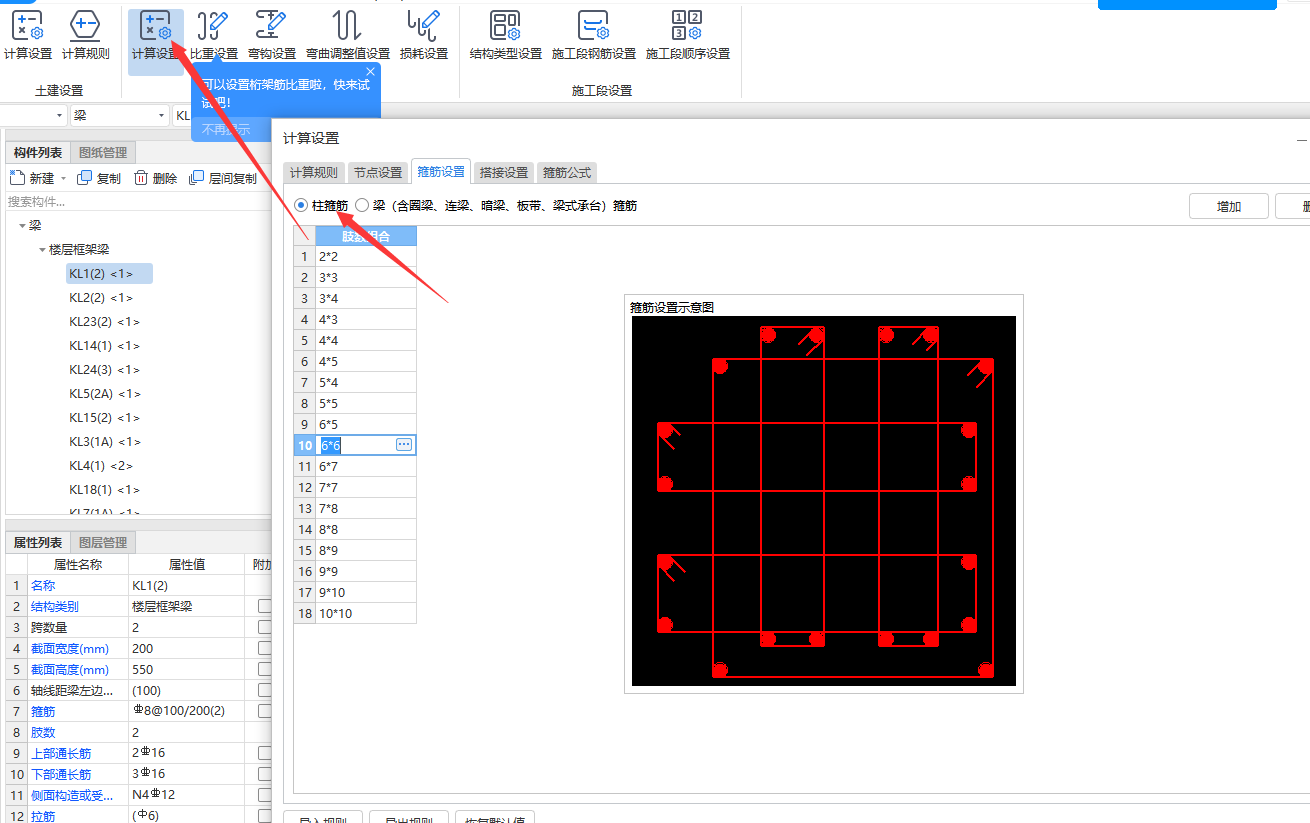Click the 增加 button
Viewport: 1310px width, 823px height.
click(x=1228, y=206)
